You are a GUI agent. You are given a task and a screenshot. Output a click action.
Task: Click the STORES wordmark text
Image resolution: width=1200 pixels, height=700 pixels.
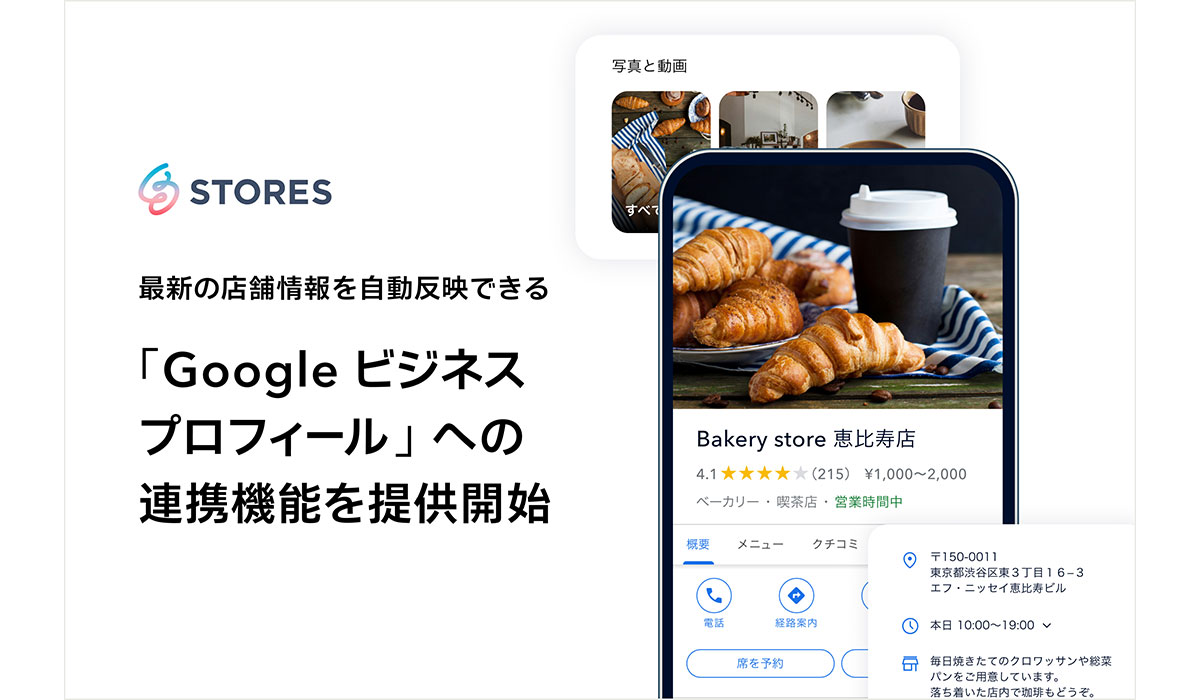tap(260, 191)
